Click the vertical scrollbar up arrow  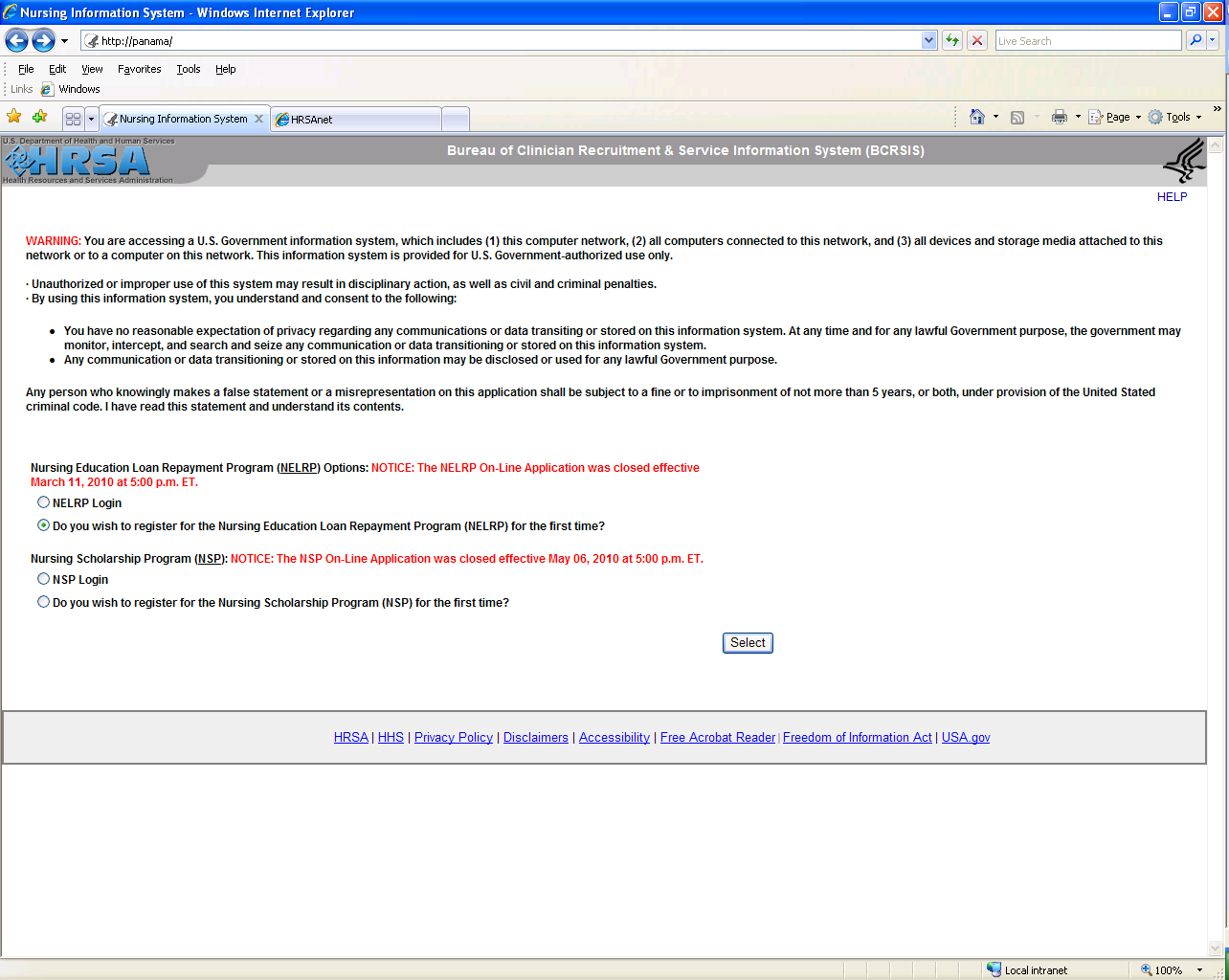[x=1216, y=145]
